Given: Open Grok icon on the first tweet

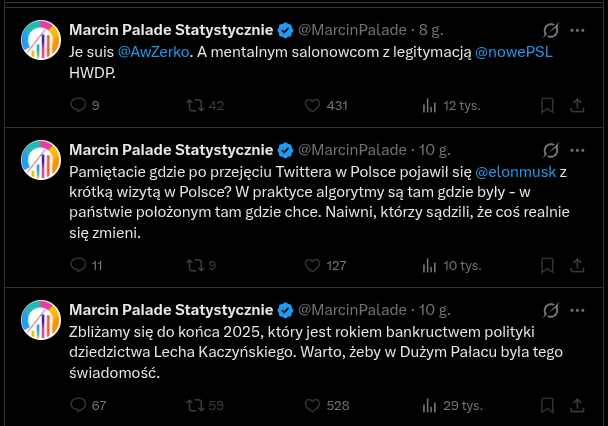Looking at the screenshot, I should [x=550, y=30].
